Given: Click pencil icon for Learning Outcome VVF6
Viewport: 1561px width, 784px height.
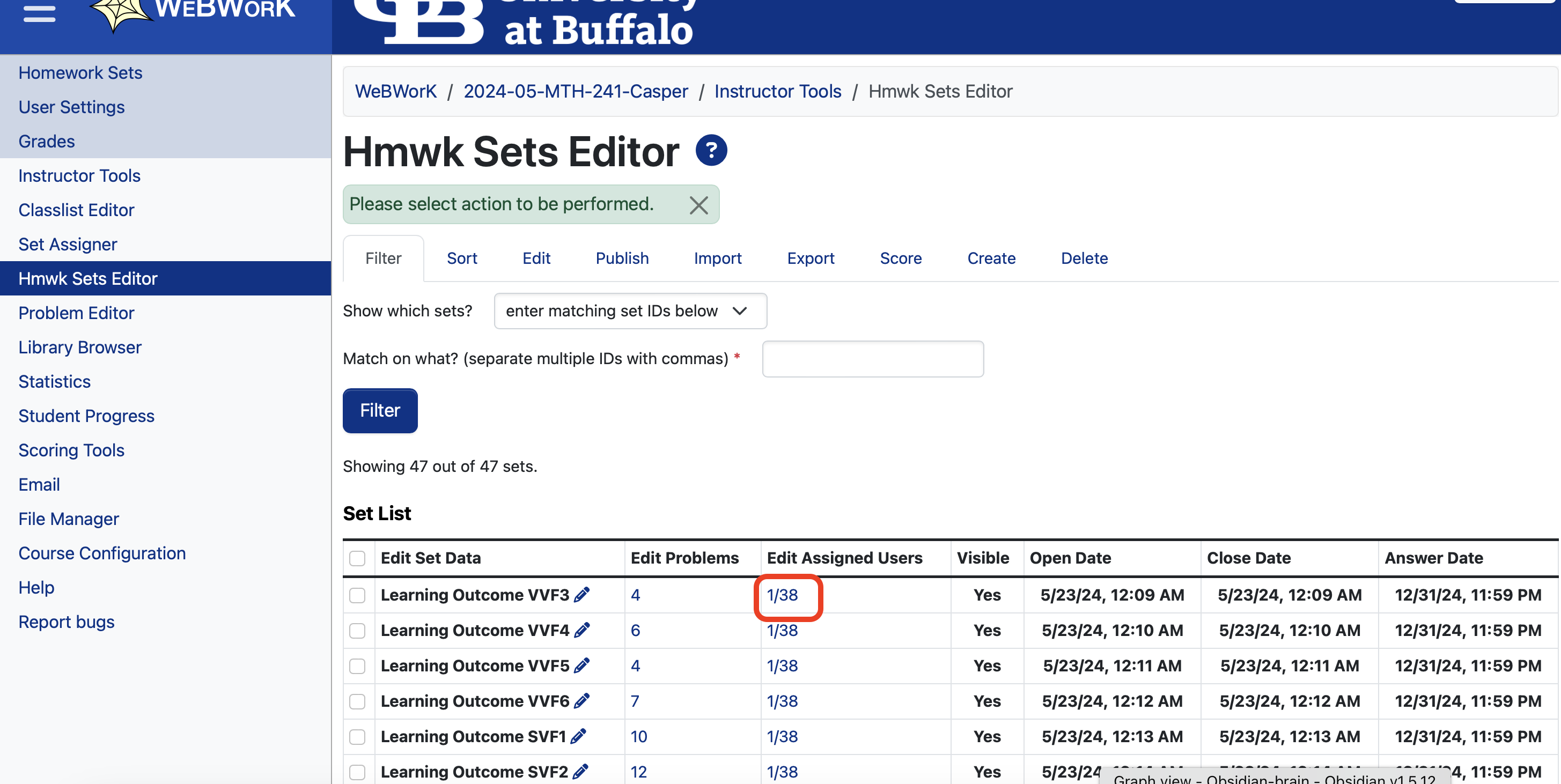Looking at the screenshot, I should click(581, 701).
